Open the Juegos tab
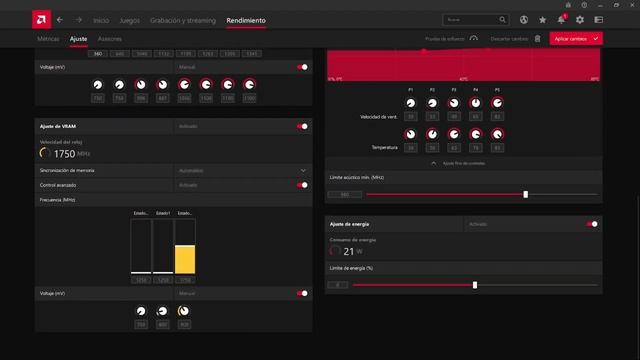The width and height of the screenshot is (640, 360). pyautogui.click(x=129, y=20)
